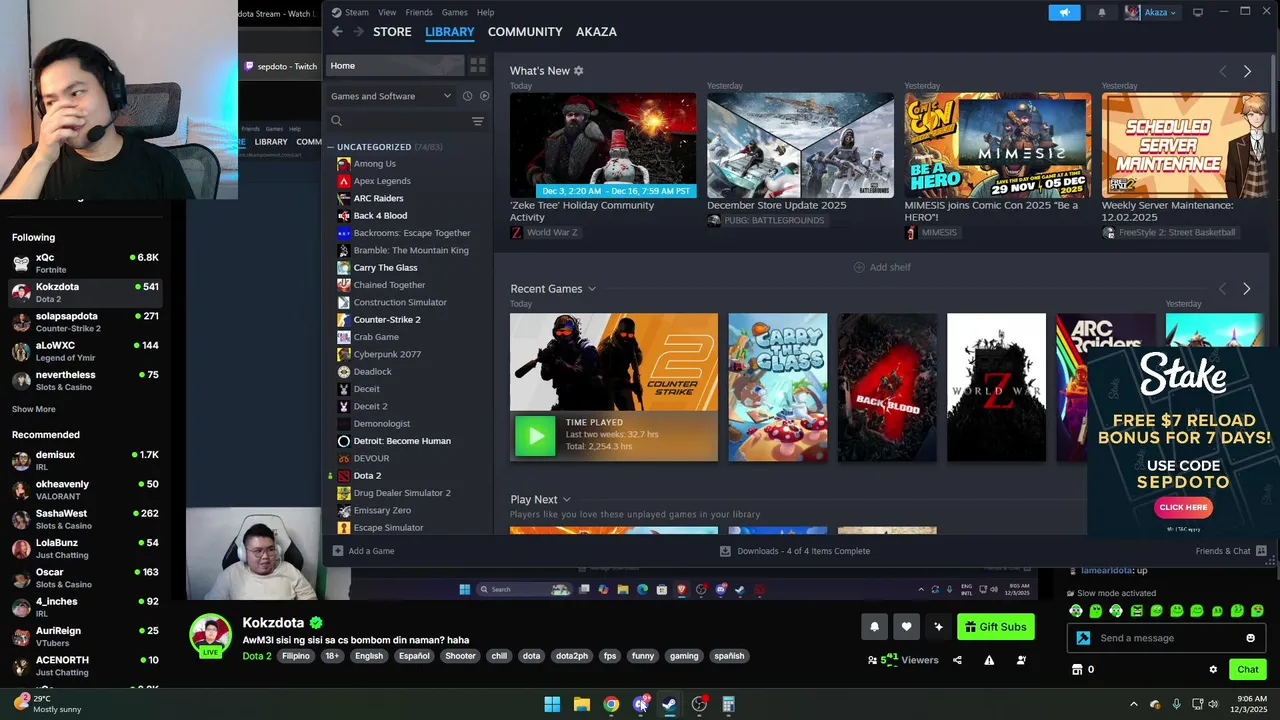Click the chat settings gear icon

[x=1213, y=670]
